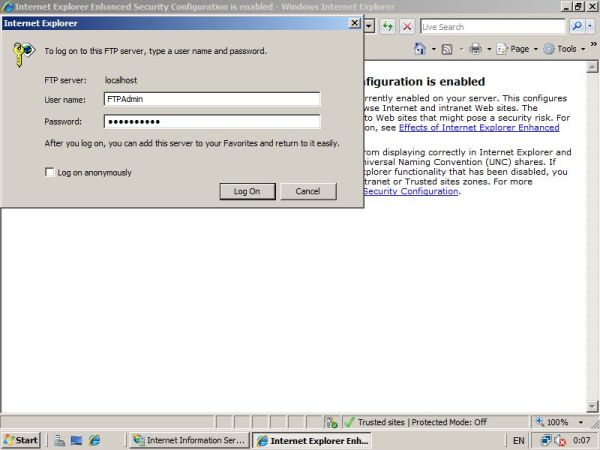600x450 pixels.
Task: Expand the Home button dropdown arrow
Action: (434, 49)
